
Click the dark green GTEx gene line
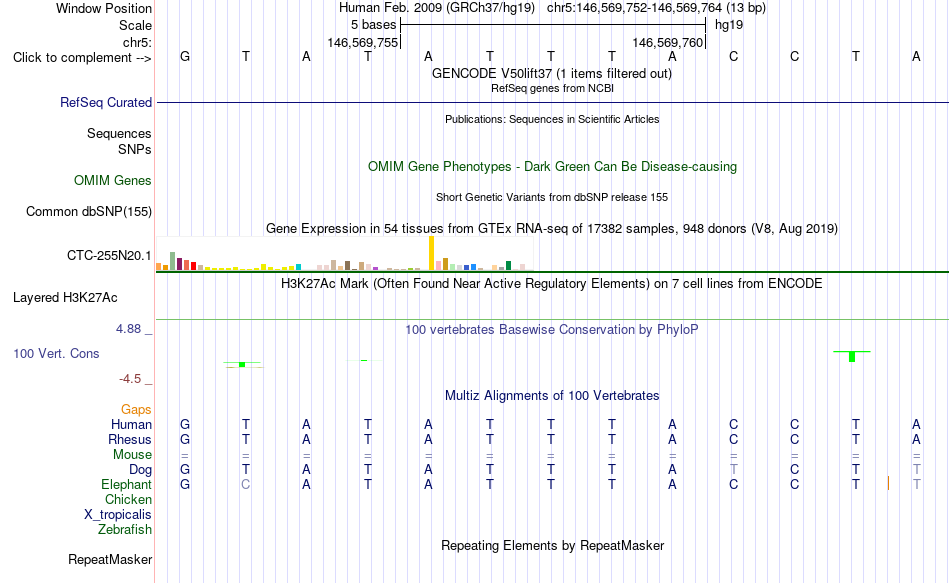pyautogui.click(x=552, y=272)
